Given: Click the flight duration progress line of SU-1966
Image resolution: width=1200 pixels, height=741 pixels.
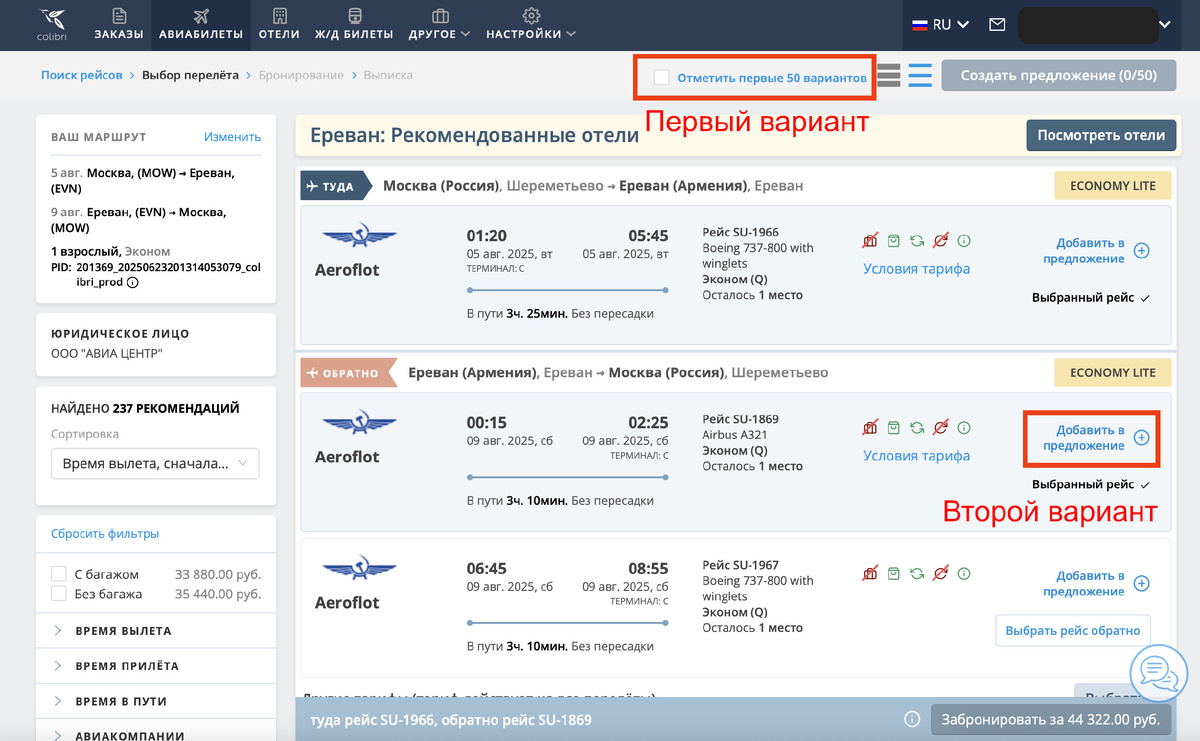Looking at the screenshot, I should (x=567, y=288).
